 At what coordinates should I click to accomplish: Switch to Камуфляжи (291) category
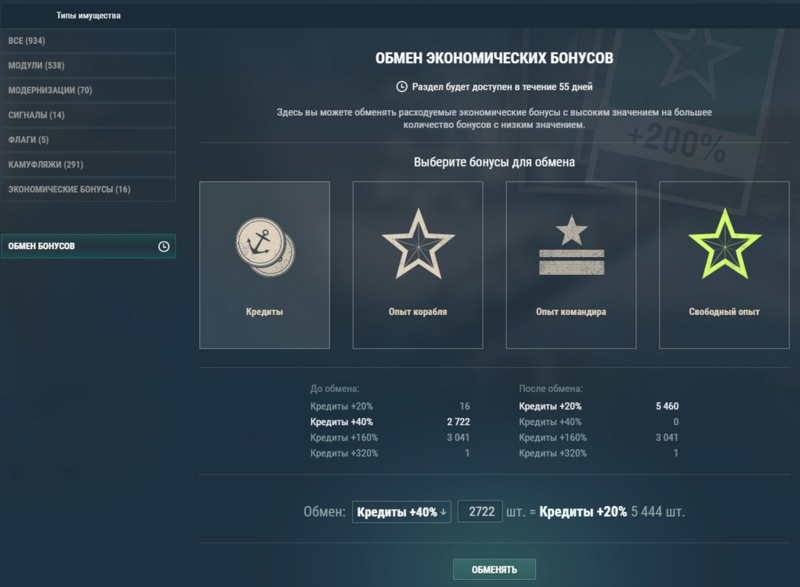coord(88,164)
